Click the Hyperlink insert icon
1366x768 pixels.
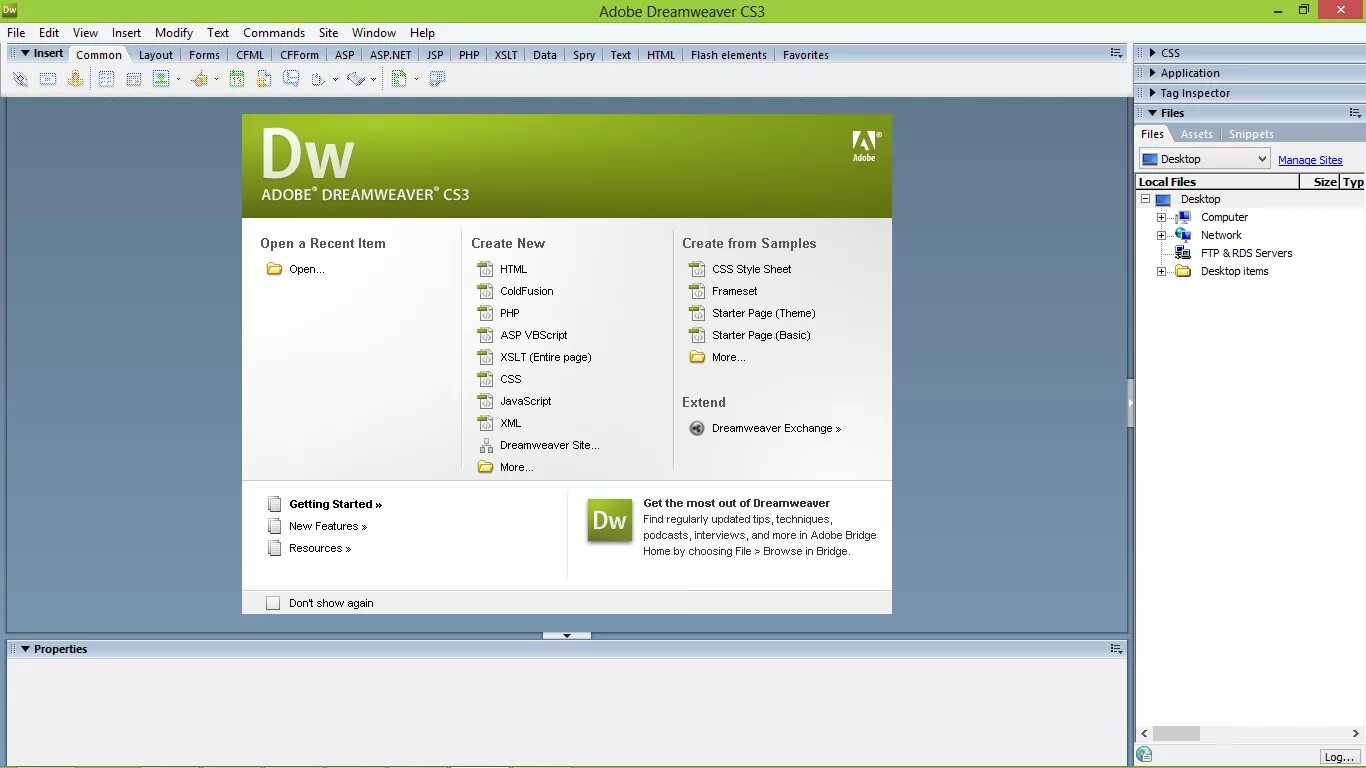click(x=20, y=79)
